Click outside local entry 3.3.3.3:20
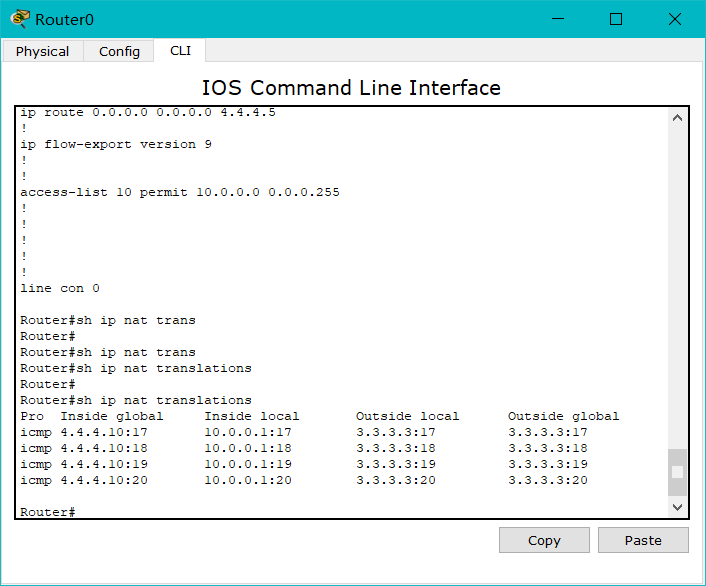This screenshot has width=706, height=586. click(396, 480)
